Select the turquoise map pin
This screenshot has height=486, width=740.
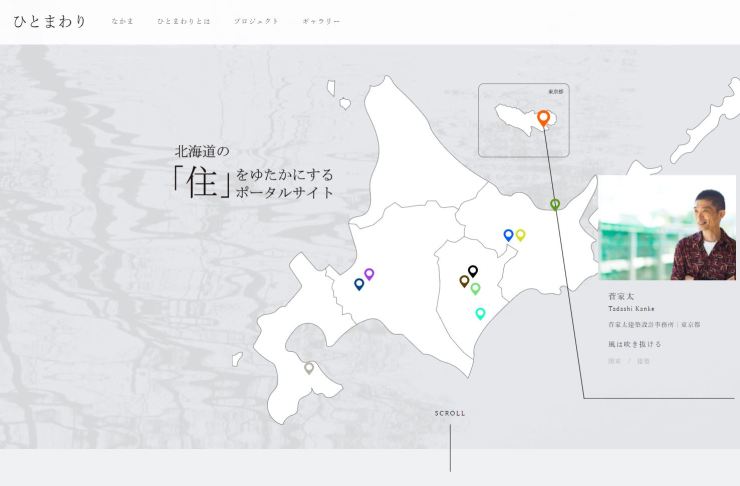click(480, 313)
